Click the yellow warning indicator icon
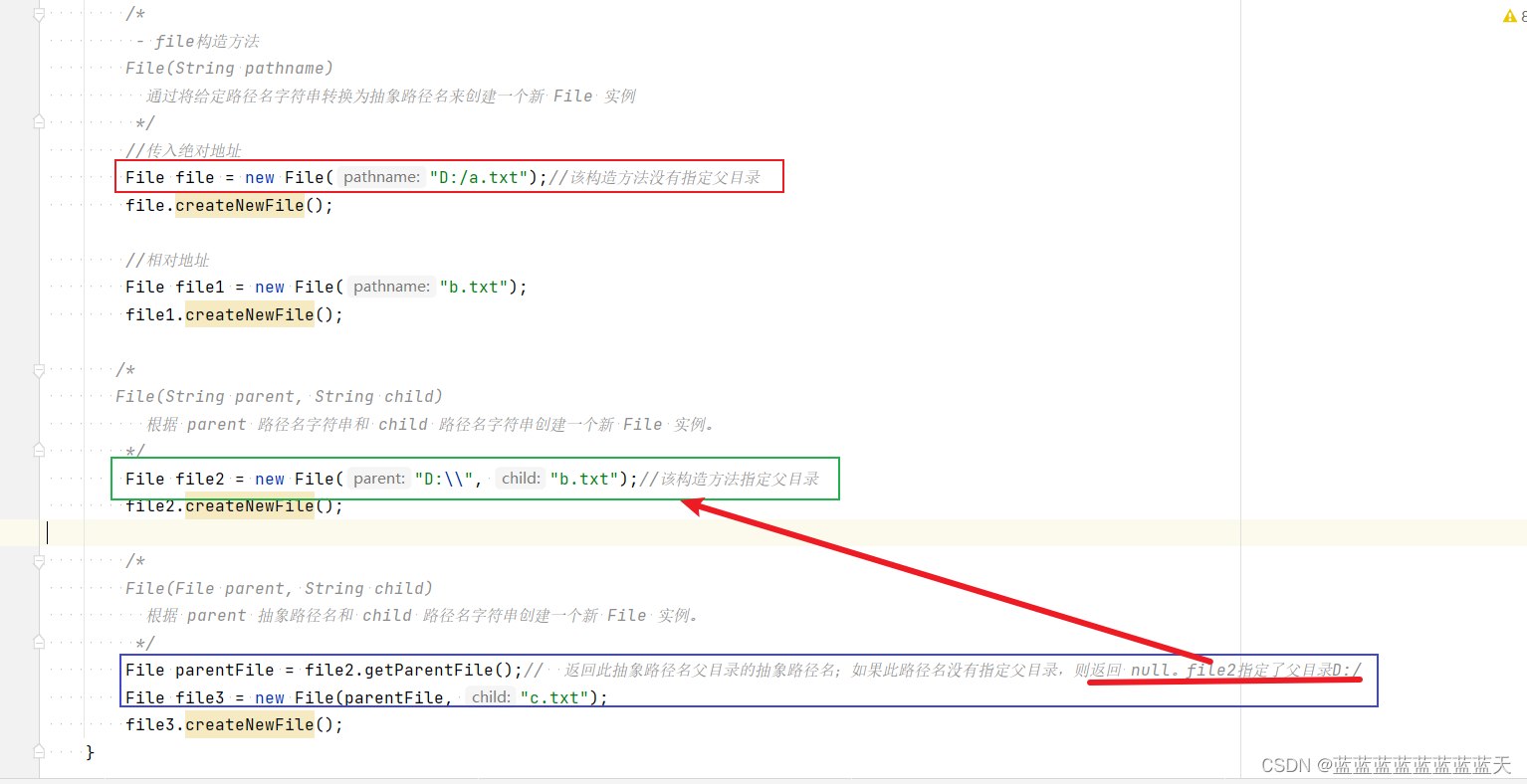1527x784 pixels. click(1509, 15)
